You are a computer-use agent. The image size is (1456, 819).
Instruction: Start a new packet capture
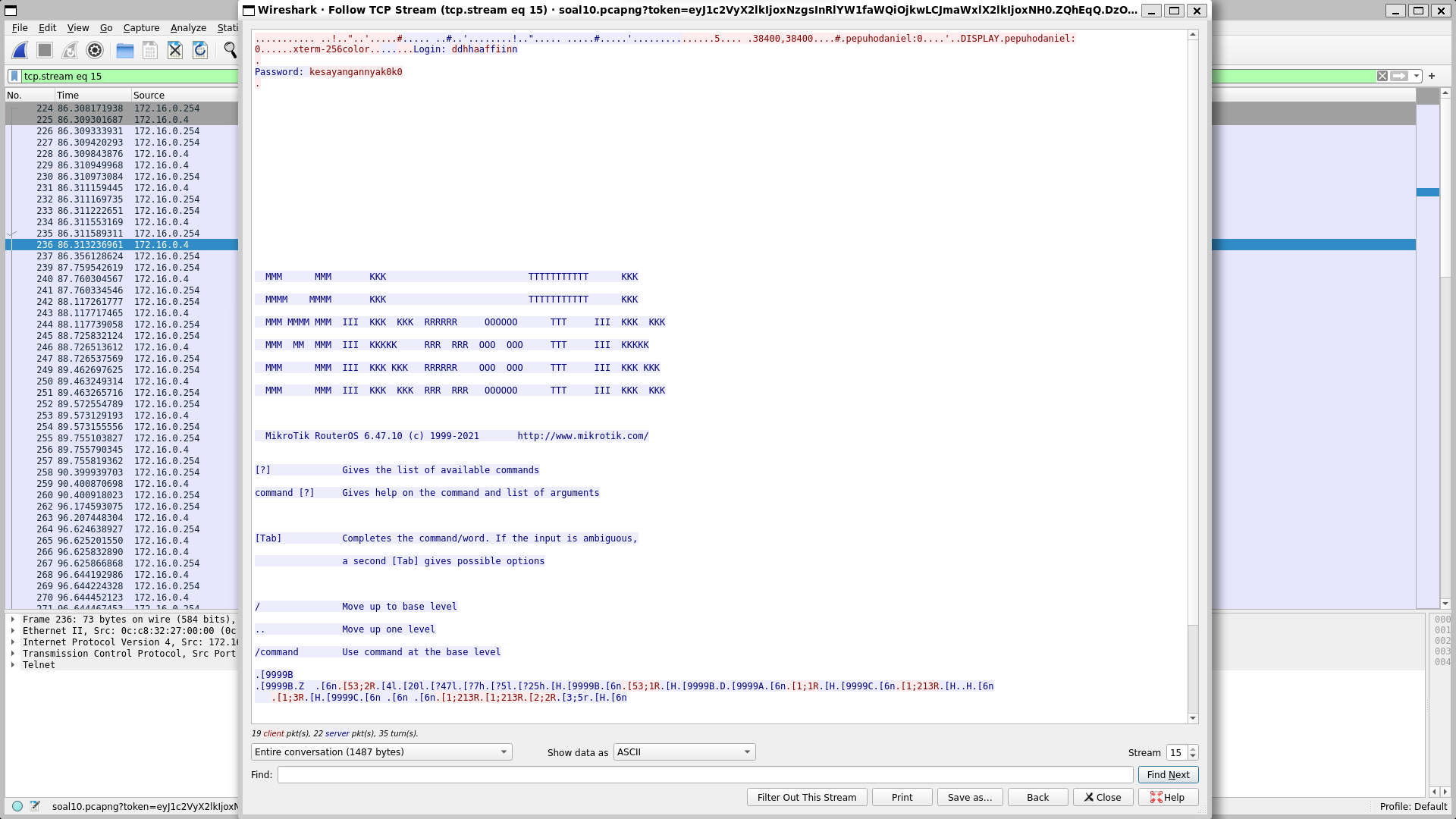click(x=19, y=51)
